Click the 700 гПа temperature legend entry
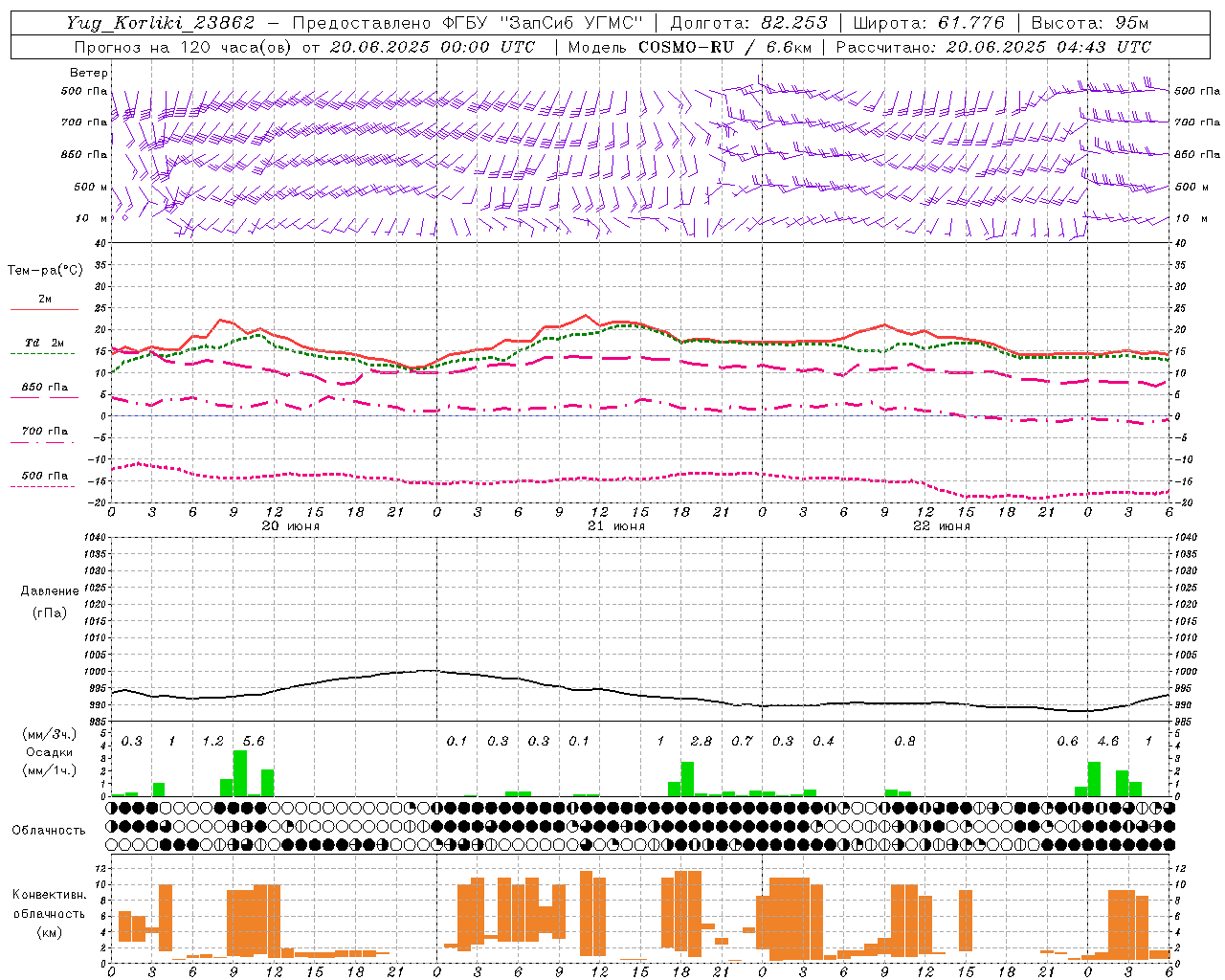This screenshot has height=980, width=1225. [45, 432]
